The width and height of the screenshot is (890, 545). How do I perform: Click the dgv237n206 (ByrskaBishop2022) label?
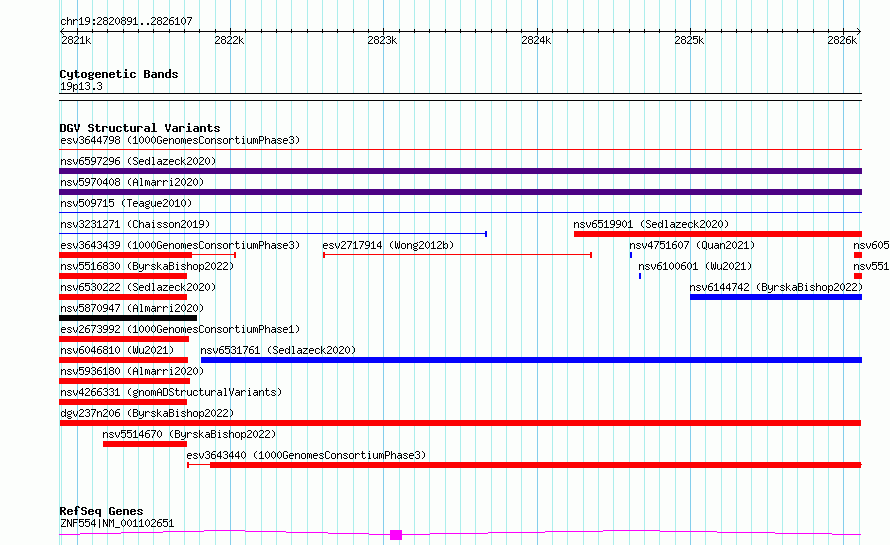click(x=147, y=413)
